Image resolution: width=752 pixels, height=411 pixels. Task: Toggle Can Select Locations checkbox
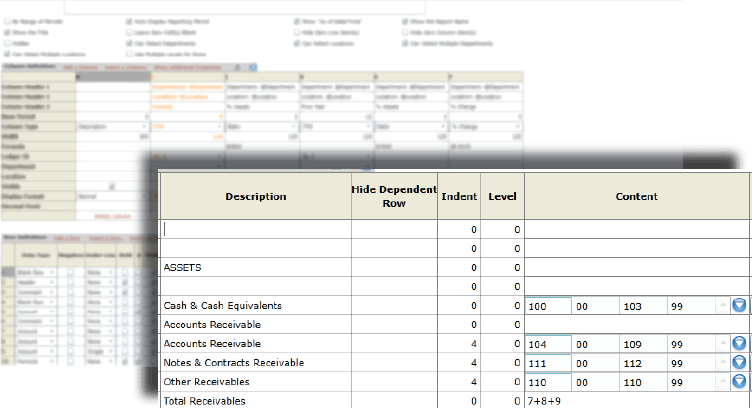tap(297, 43)
